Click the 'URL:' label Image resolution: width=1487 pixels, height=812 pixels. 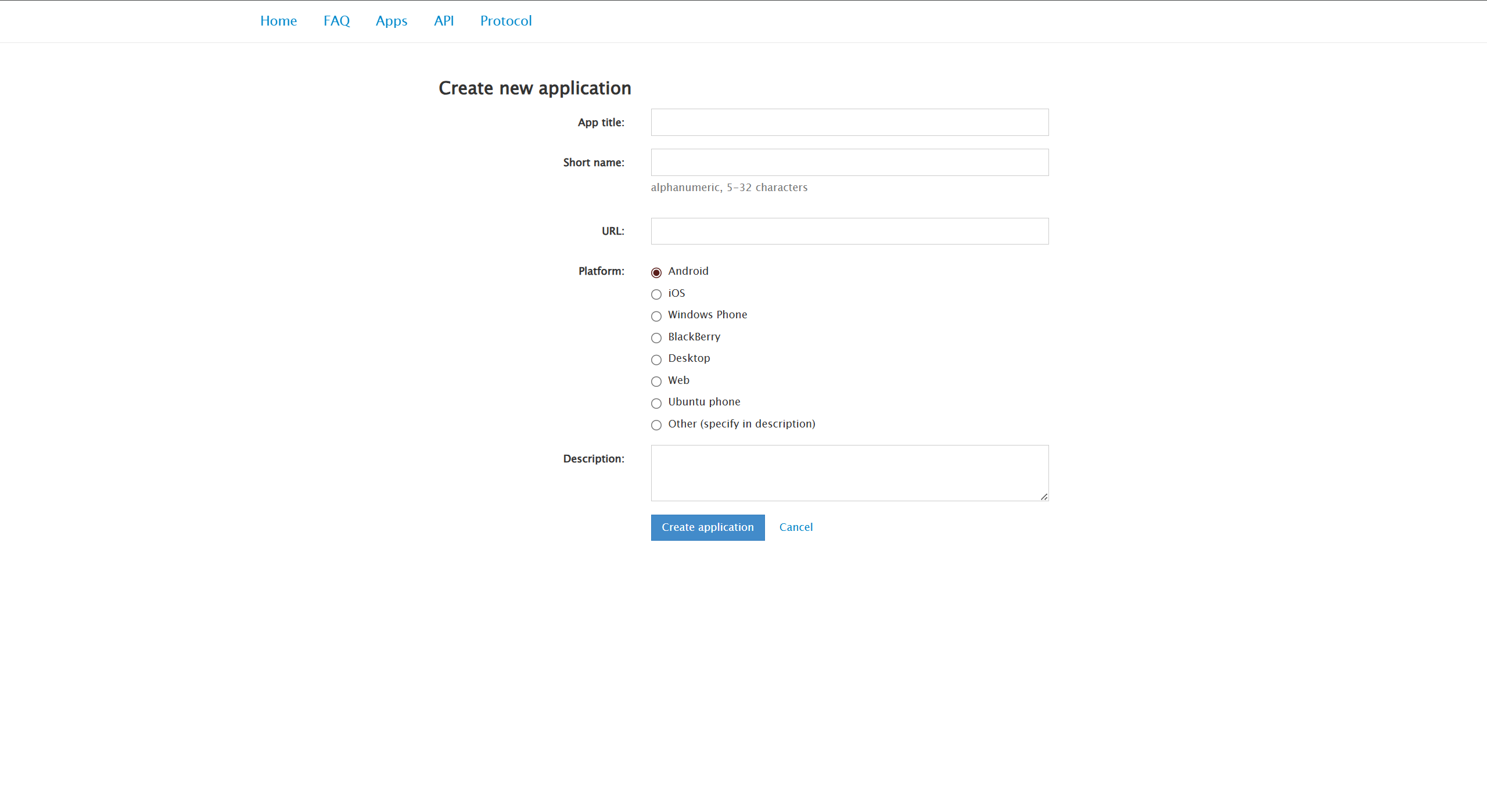coord(613,231)
